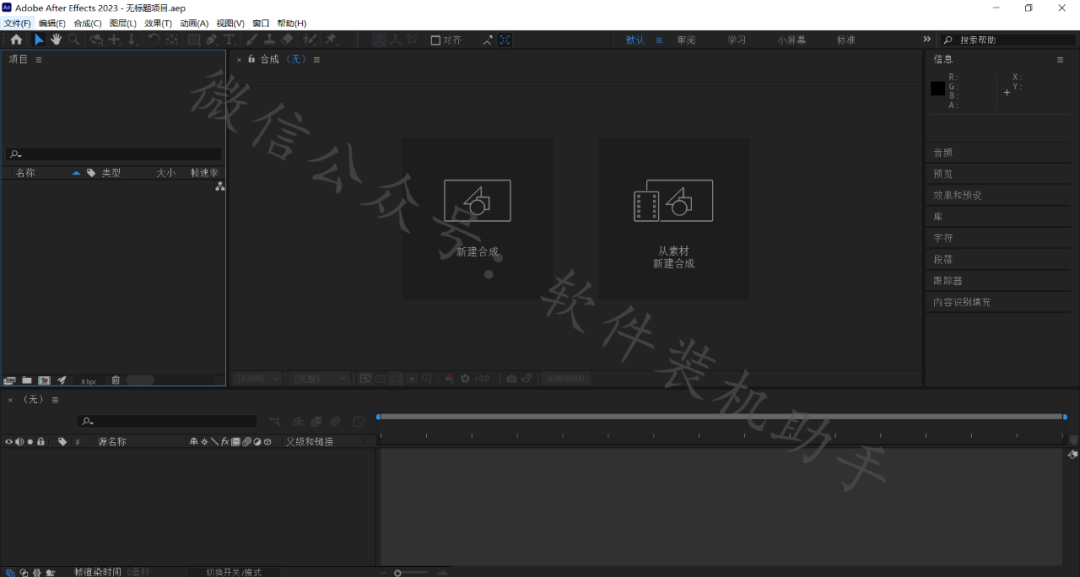This screenshot has height=577, width=1080.
Task: Select the Pan camera tool
Action: click(114, 39)
